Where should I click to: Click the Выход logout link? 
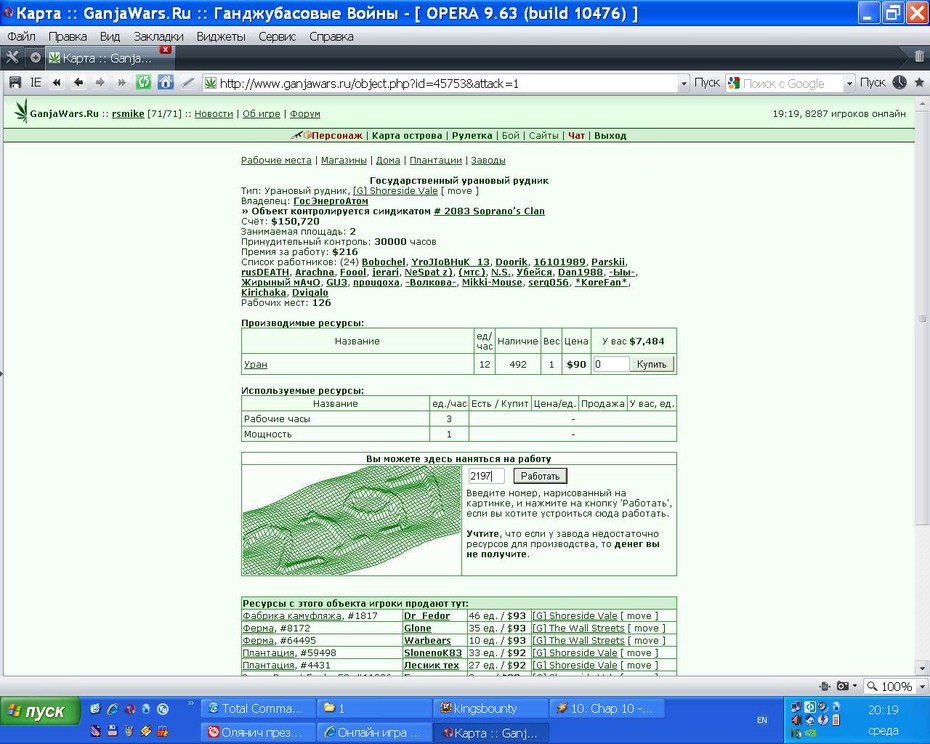point(610,135)
